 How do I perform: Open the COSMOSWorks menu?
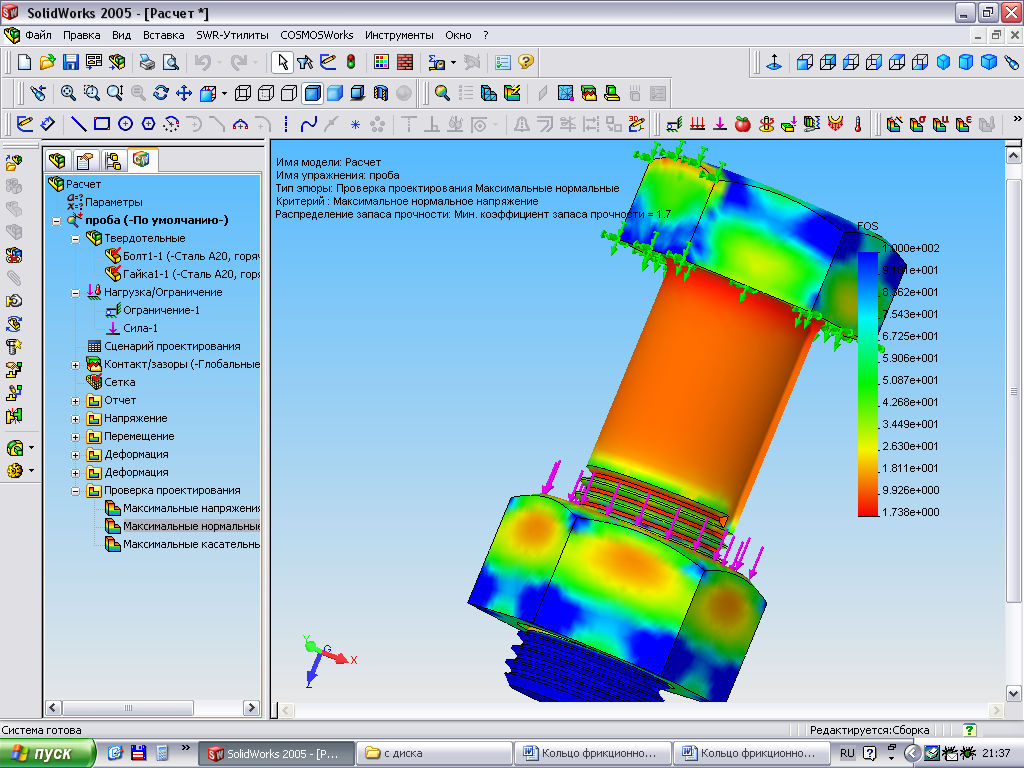pyautogui.click(x=317, y=35)
